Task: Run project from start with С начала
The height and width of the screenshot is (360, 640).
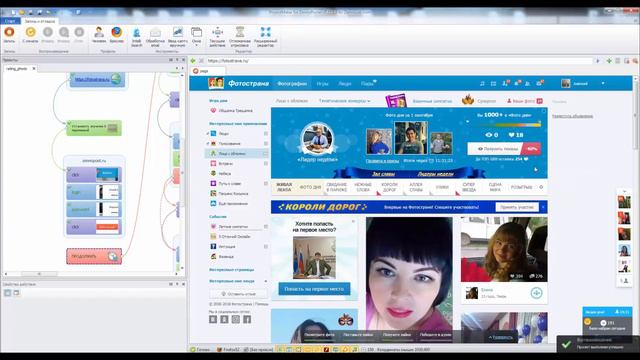Action: (30, 33)
